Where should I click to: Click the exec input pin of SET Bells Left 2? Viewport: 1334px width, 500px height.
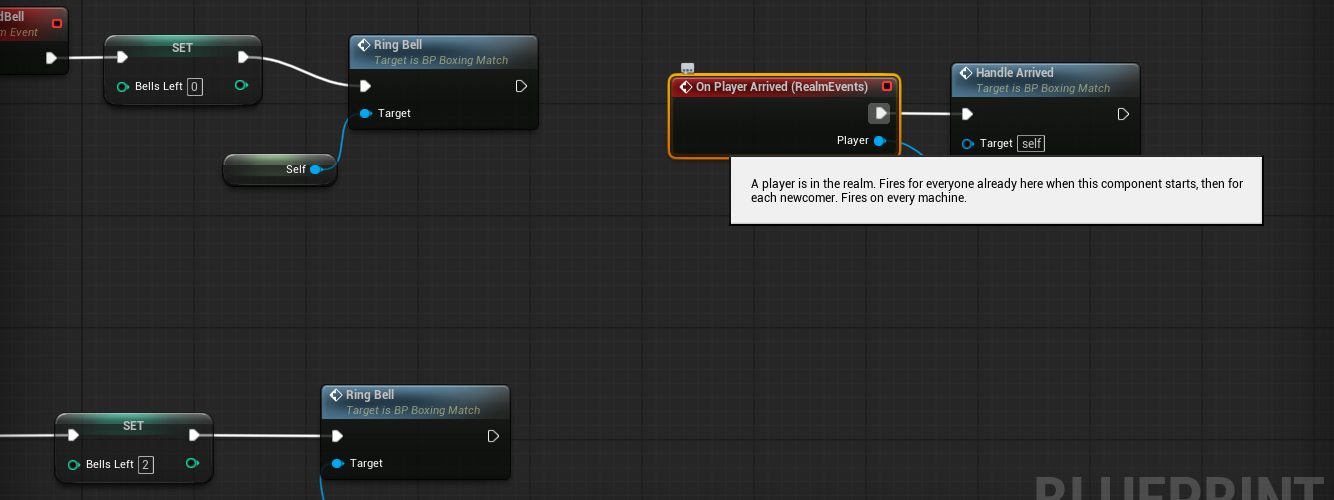pyautogui.click(x=73, y=435)
